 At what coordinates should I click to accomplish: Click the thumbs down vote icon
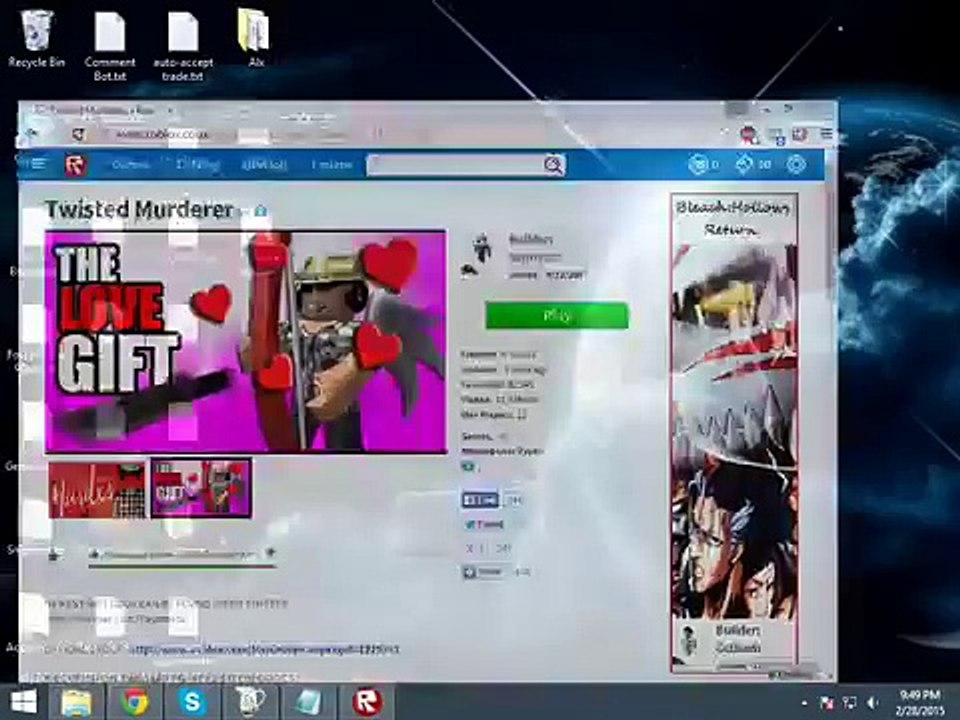269,553
